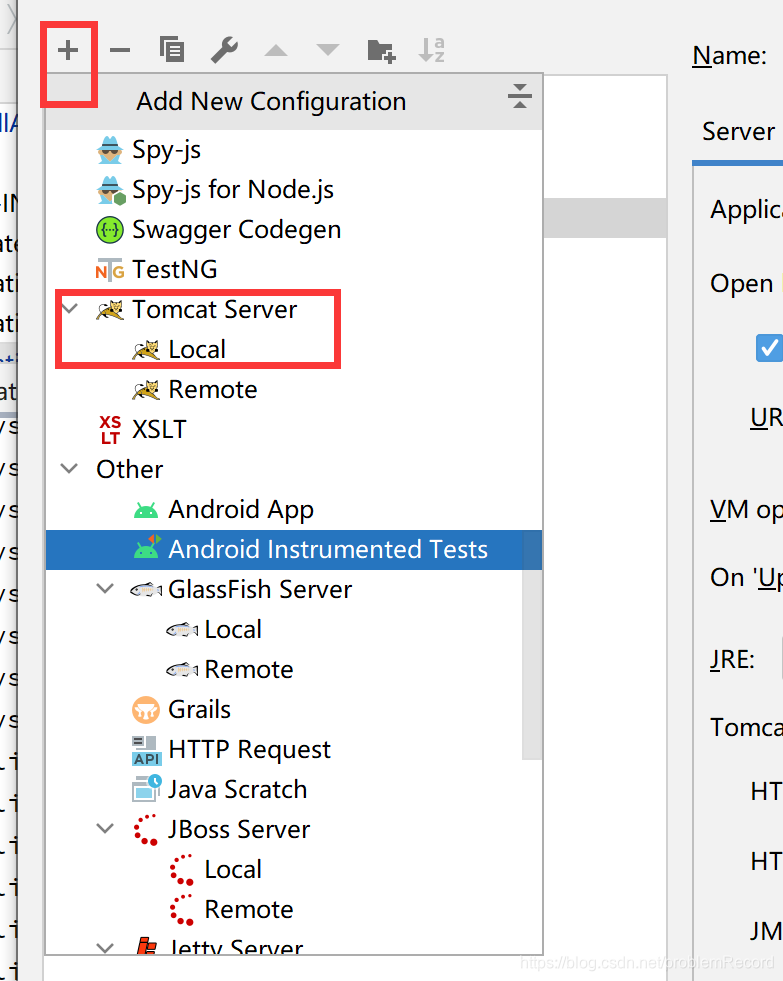
Task: Select Spy-js for Node.js configuration
Action: click(294, 190)
